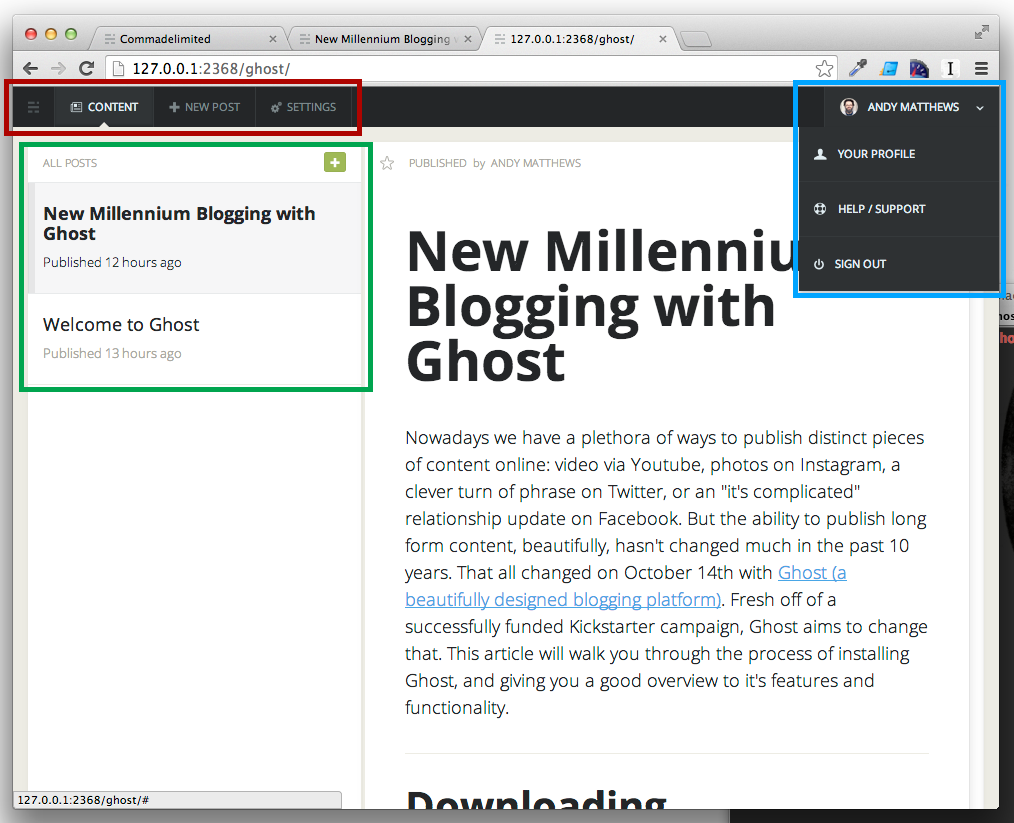
Task: Enter fullscreen with the arrows icon
Action: point(982,32)
